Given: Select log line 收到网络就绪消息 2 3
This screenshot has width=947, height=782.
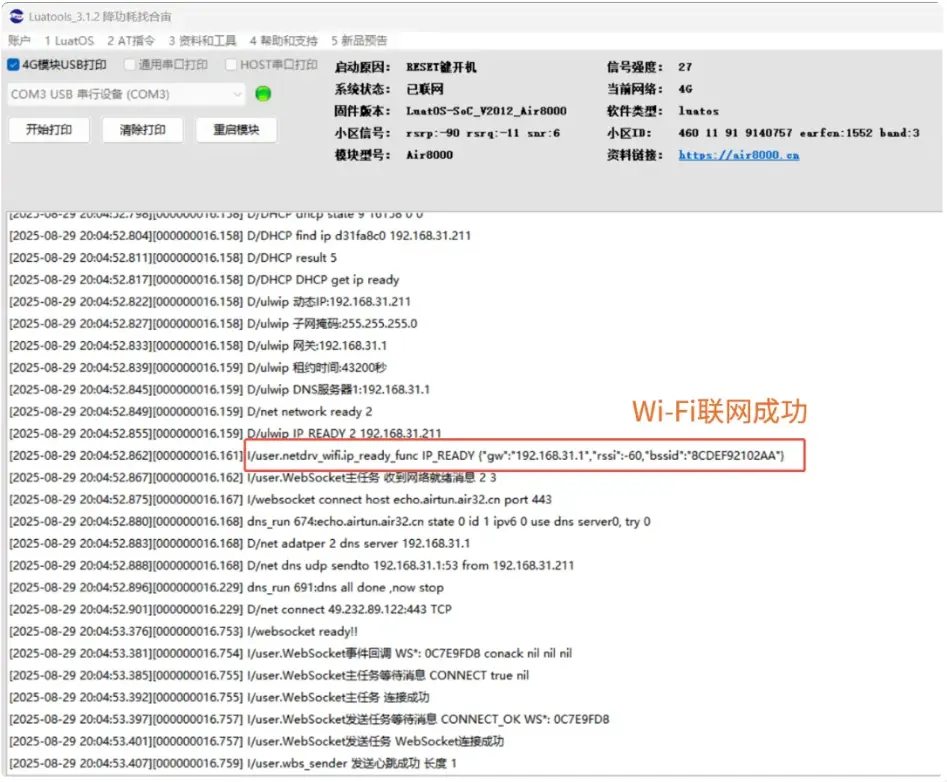Looking at the screenshot, I should [x=252, y=478].
